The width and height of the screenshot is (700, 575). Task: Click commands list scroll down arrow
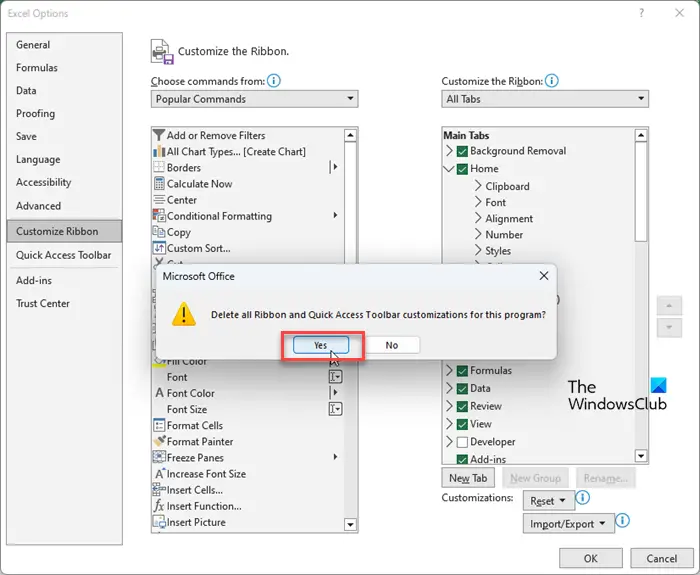351,525
